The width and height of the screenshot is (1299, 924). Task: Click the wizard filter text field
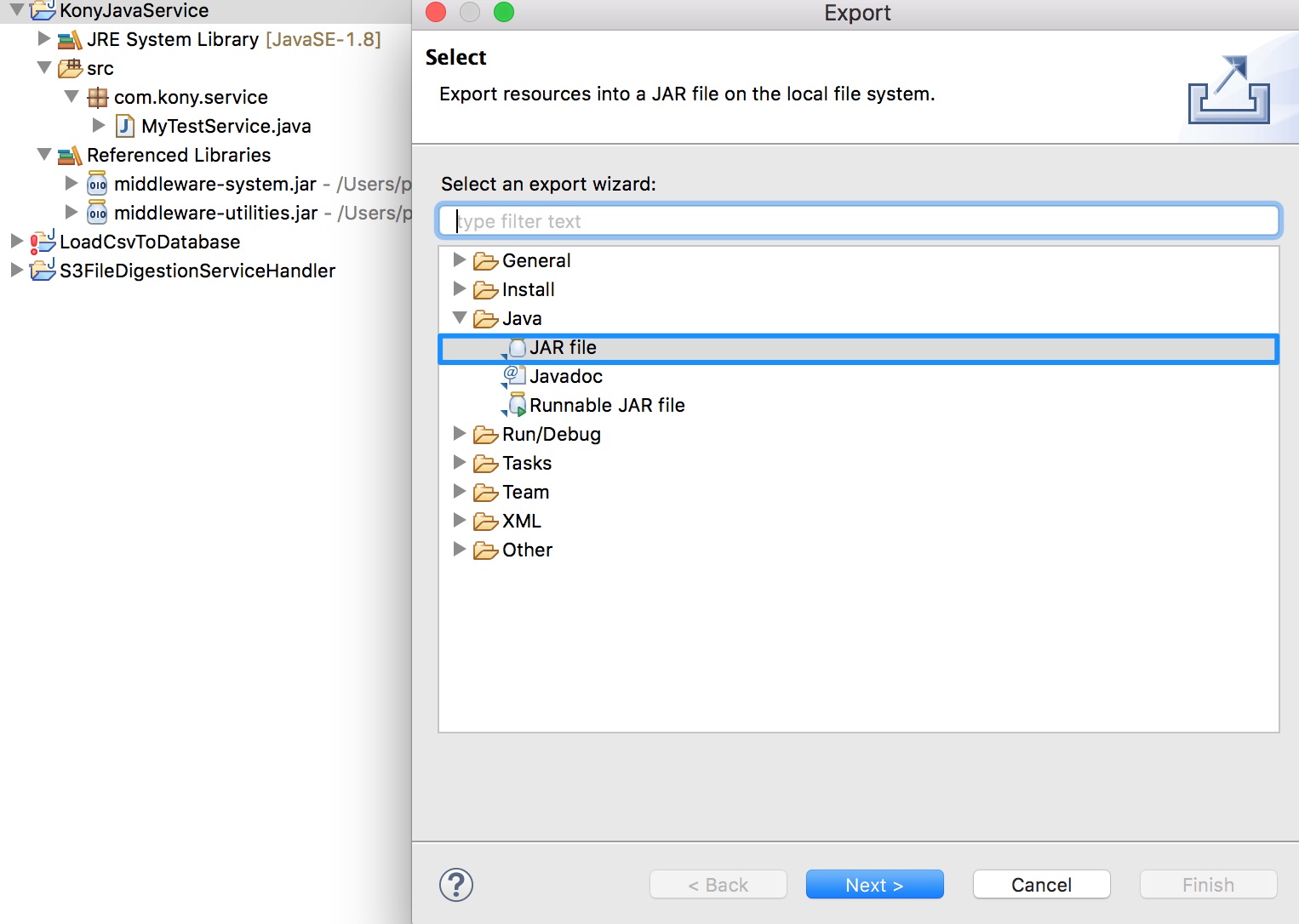tap(857, 220)
